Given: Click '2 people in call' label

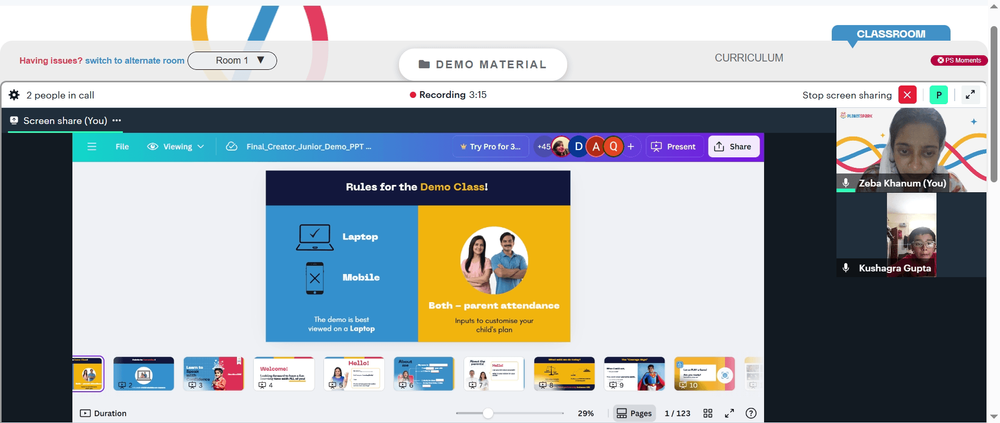Looking at the screenshot, I should click(60, 95).
